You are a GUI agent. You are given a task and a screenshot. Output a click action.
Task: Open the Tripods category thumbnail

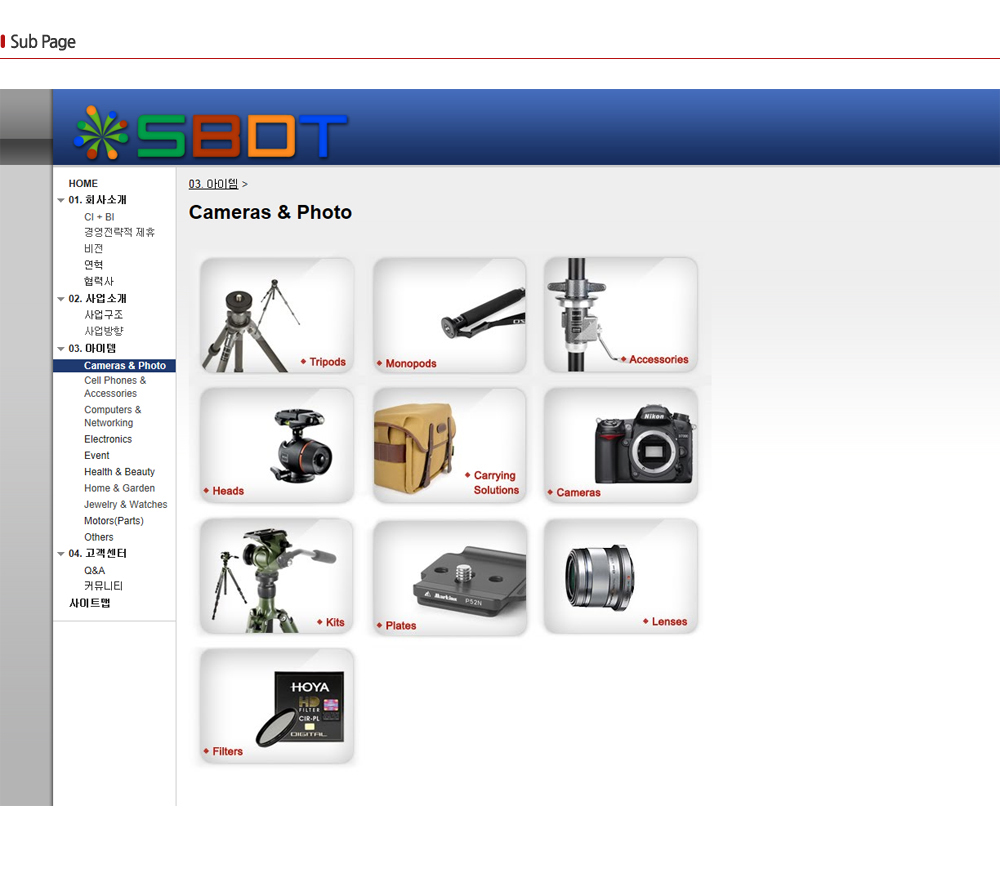pyautogui.click(x=277, y=315)
